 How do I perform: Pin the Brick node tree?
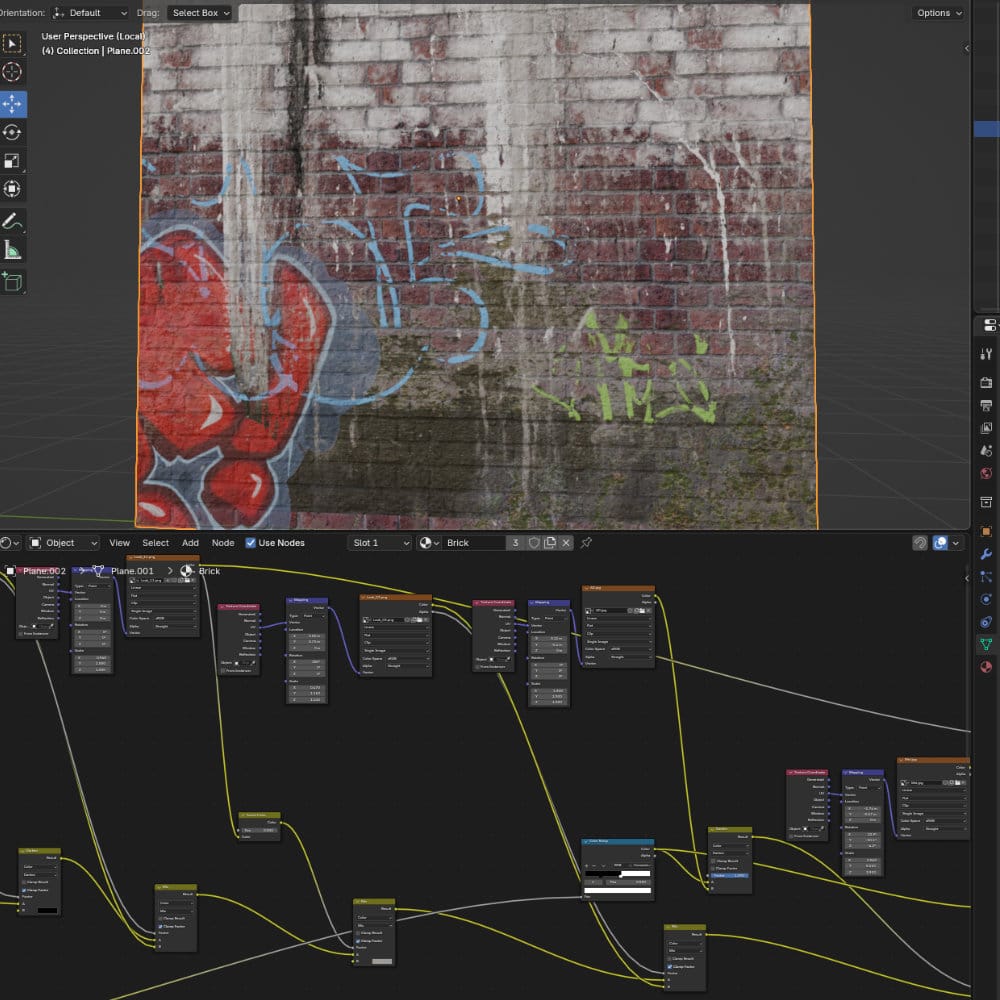tap(587, 543)
